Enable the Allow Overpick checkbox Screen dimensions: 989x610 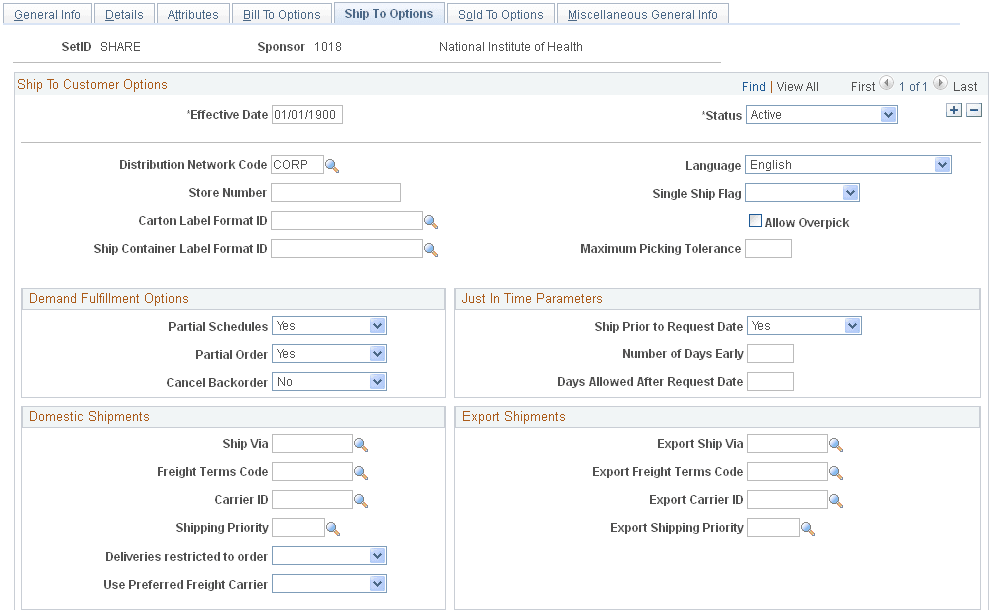coord(756,220)
